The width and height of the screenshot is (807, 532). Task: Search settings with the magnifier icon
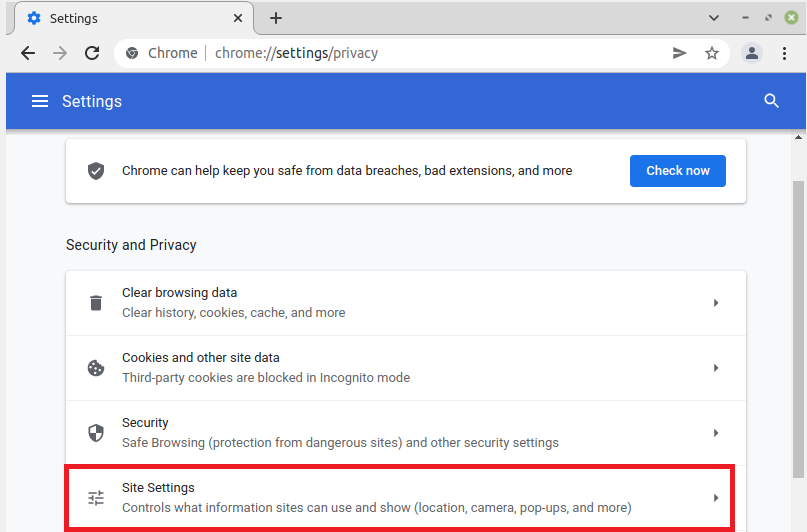click(771, 101)
